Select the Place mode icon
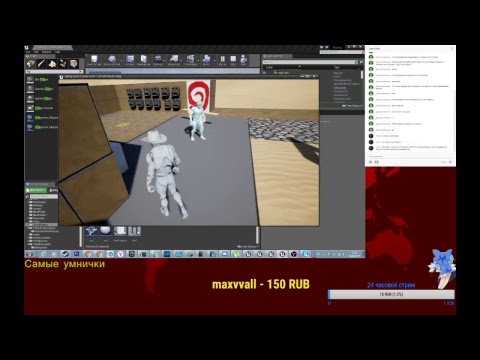This screenshot has width=480, height=360. coord(31,63)
